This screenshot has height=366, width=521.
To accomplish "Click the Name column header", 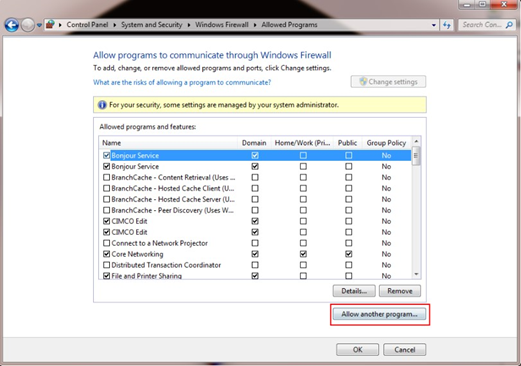I will (x=168, y=143).
